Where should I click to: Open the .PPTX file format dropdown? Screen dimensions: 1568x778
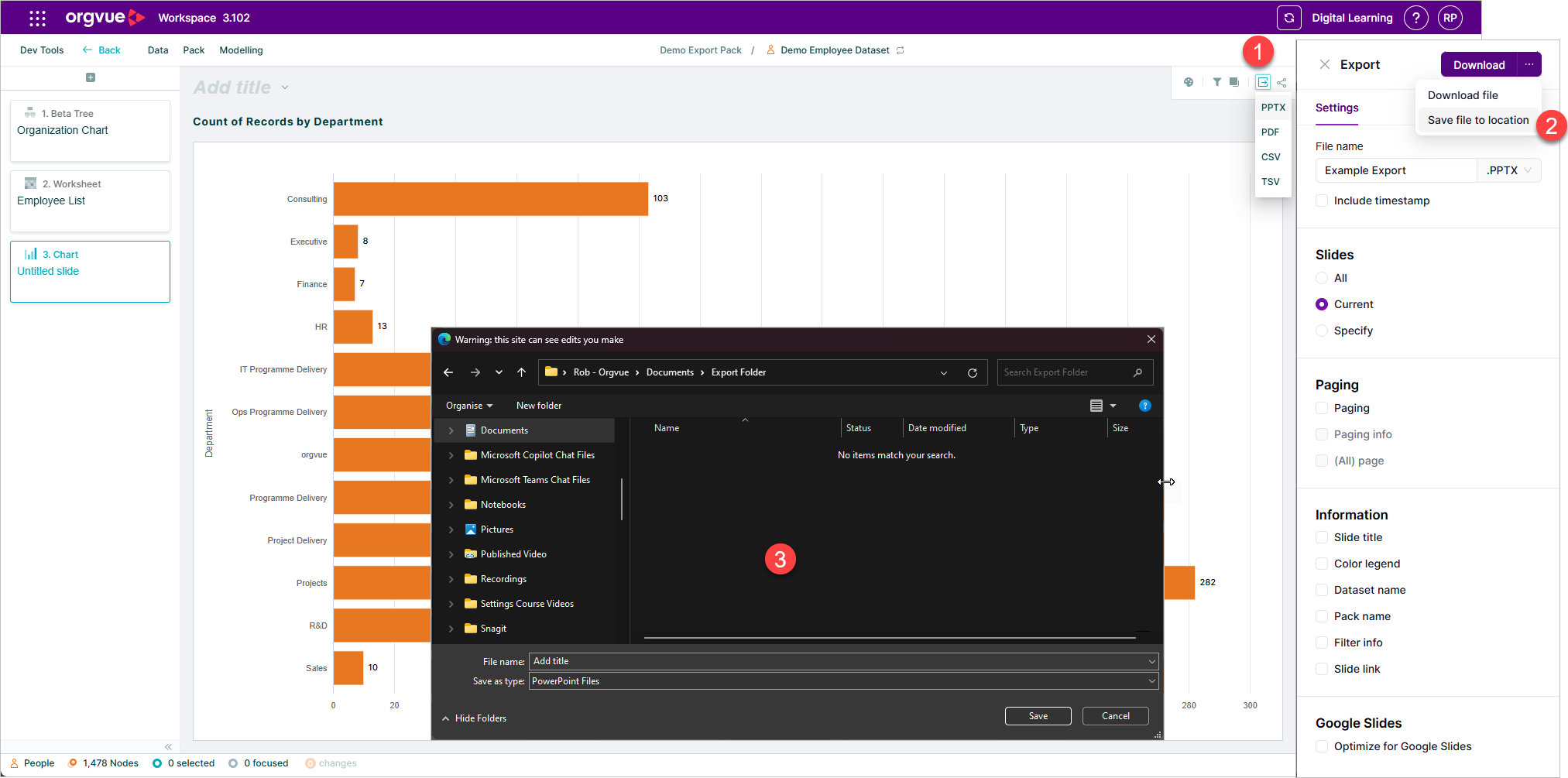[x=1509, y=170]
